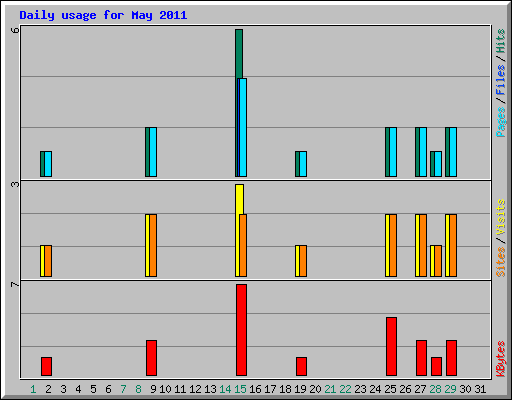Click day label 15 on the x-axis

240,389
